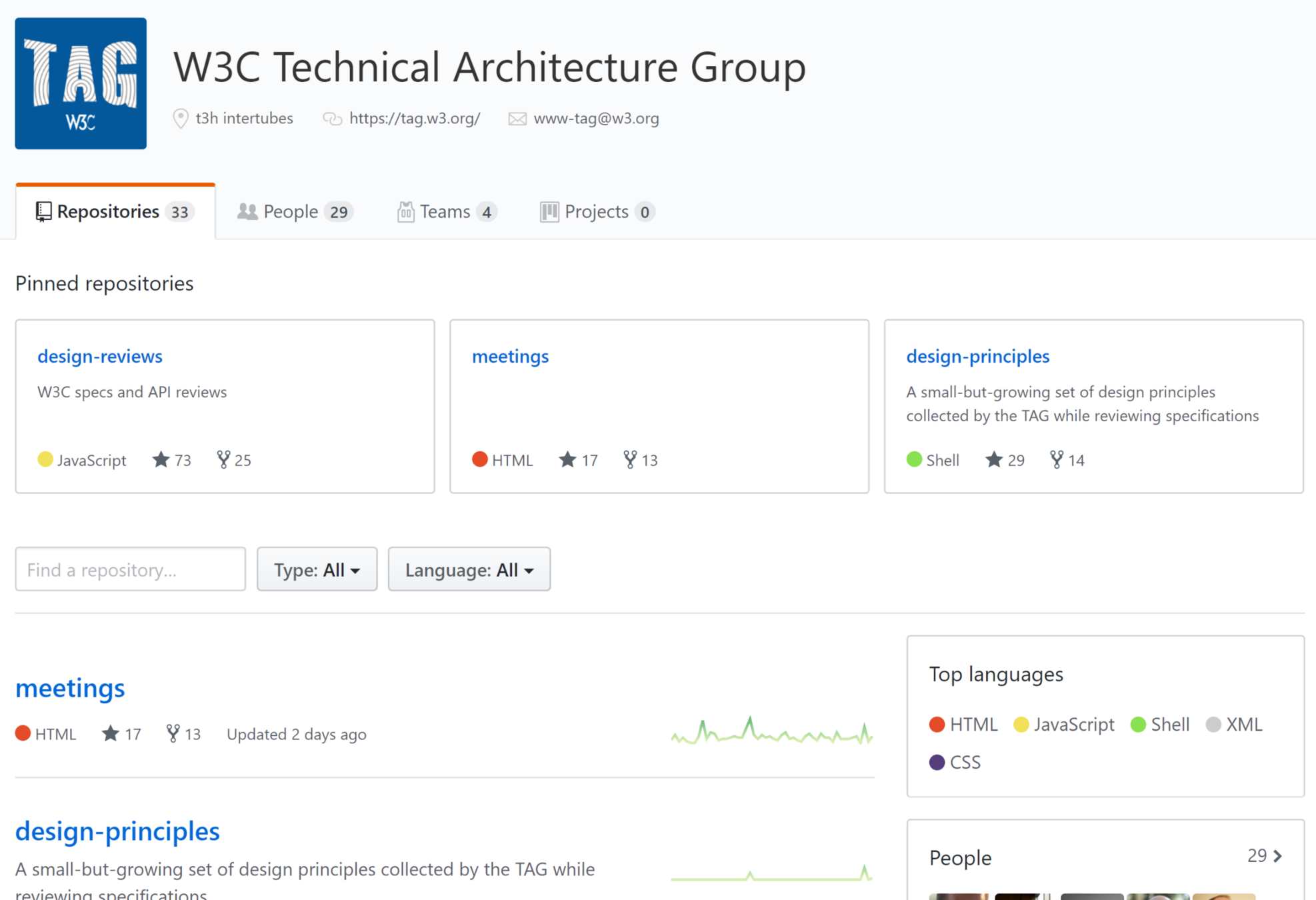The width and height of the screenshot is (1316, 900).
Task: Click fork icon on design-reviews pinned card
Action: [223, 459]
